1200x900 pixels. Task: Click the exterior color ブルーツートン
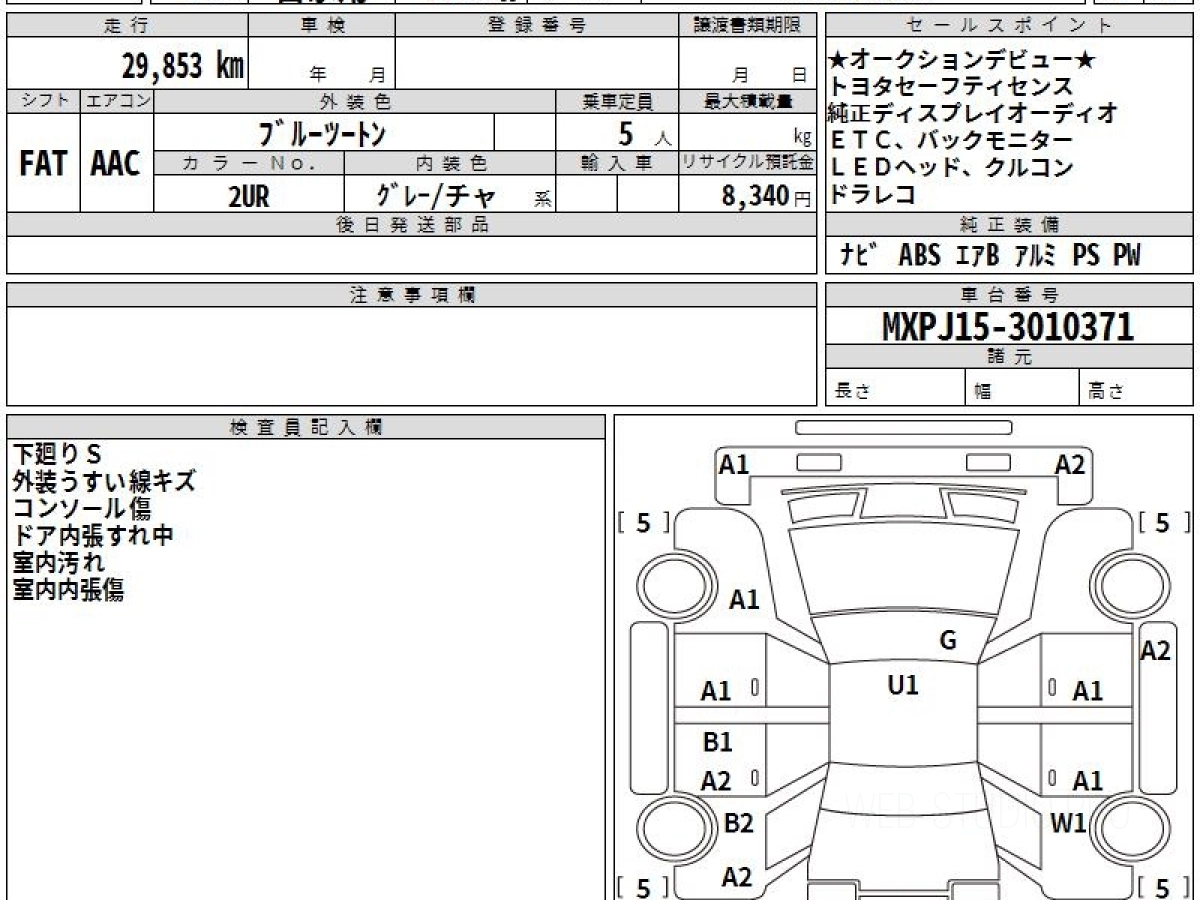click(322, 133)
